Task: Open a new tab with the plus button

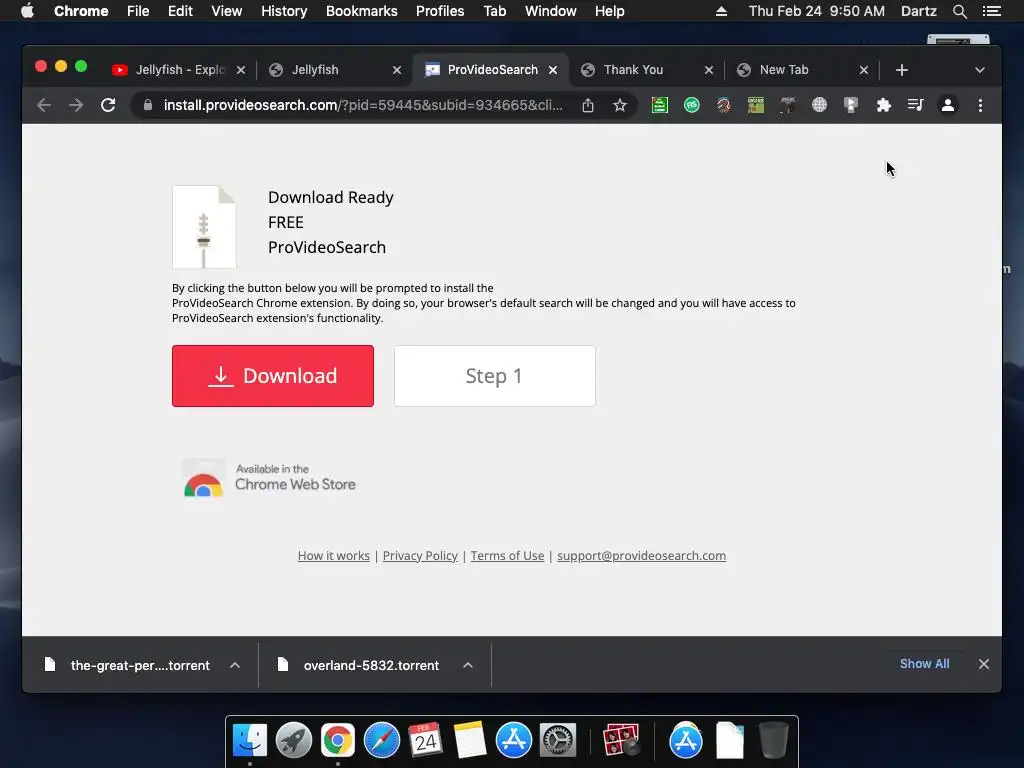Action: (902, 70)
